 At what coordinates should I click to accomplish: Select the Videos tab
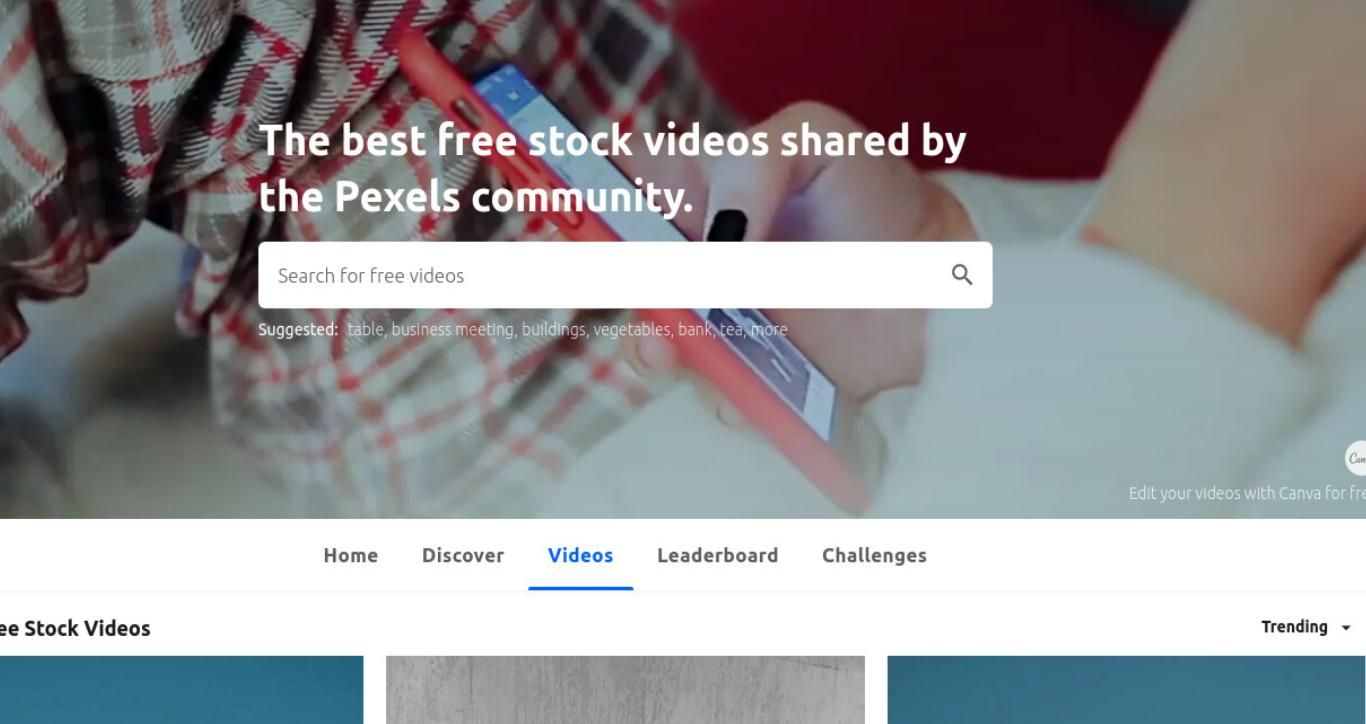[x=580, y=555]
